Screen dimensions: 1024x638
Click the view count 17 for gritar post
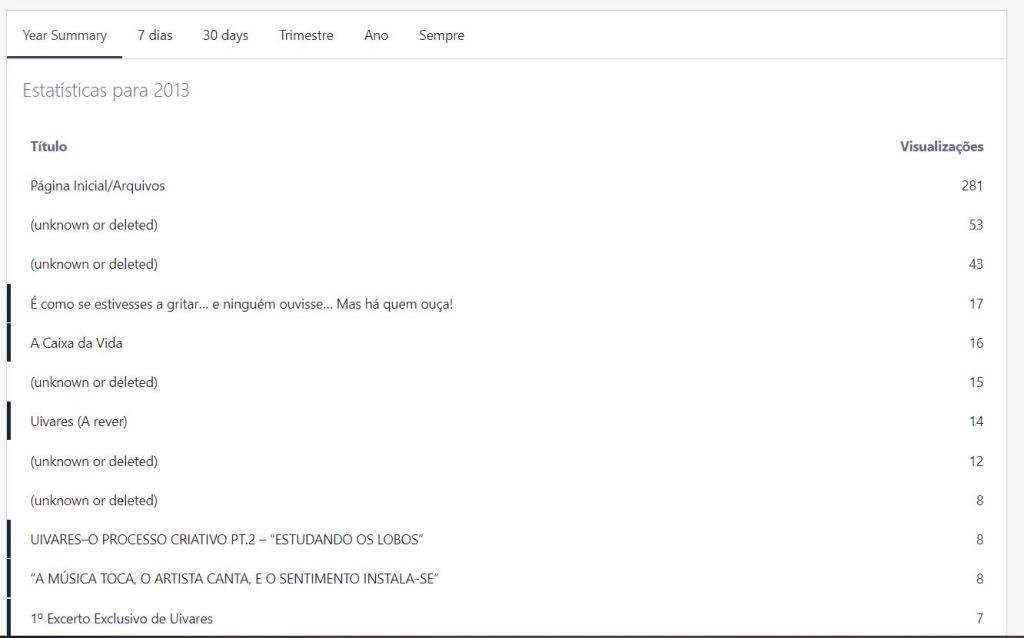pos(976,304)
